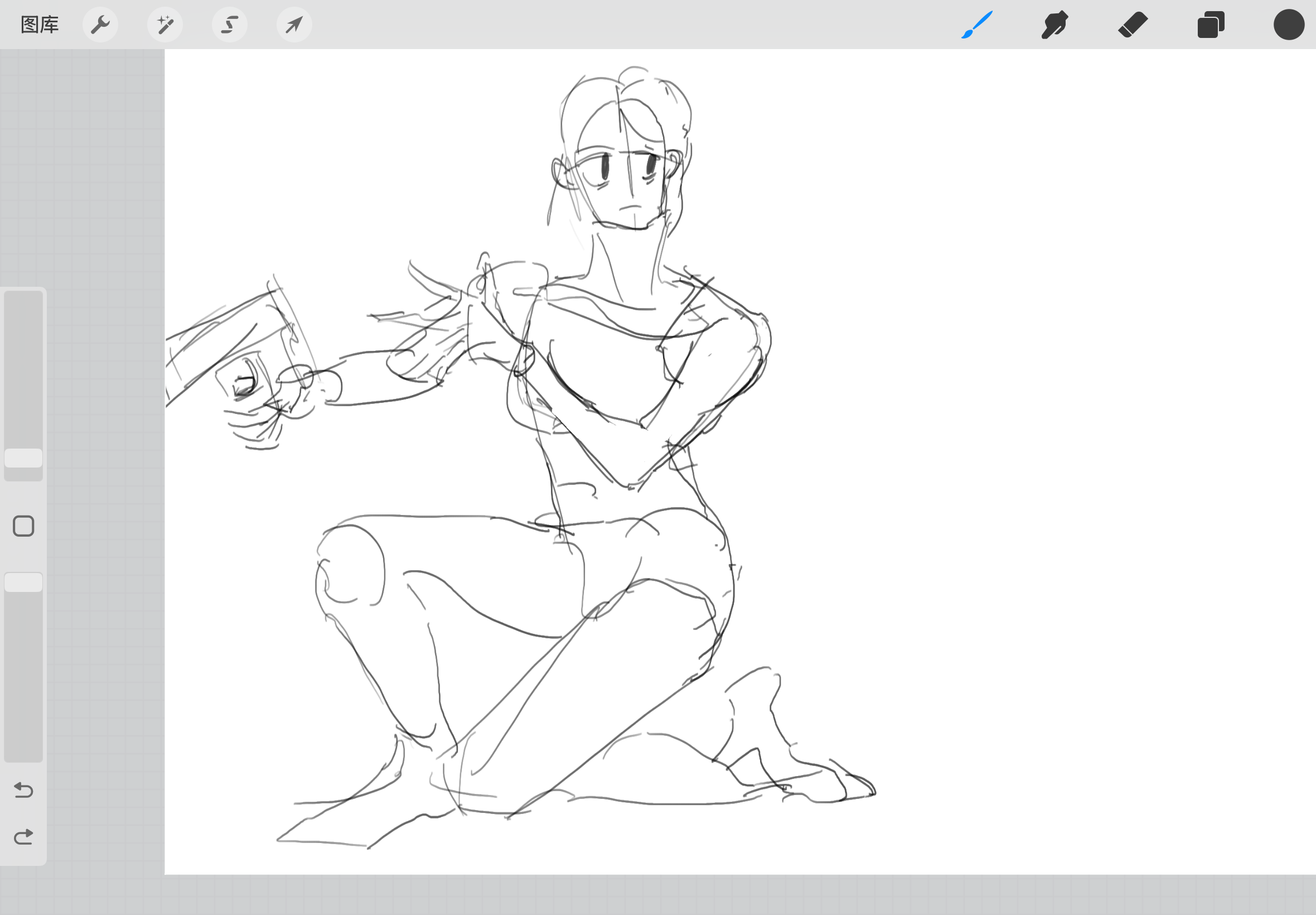Image resolution: width=1316 pixels, height=915 pixels.
Task: Click the brush opacity slider handle
Action: pyautogui.click(x=23, y=582)
